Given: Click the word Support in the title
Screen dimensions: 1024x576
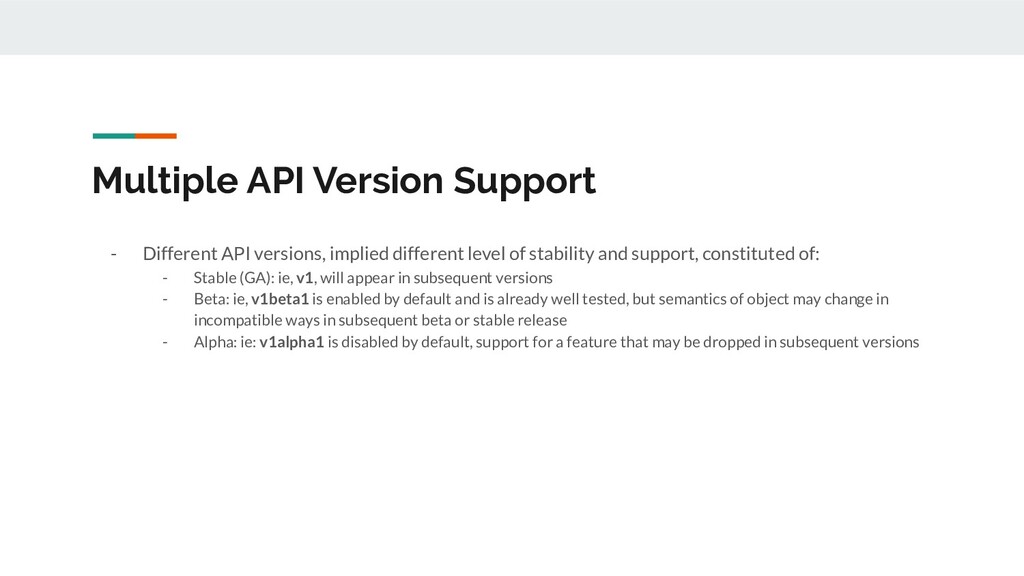Looking at the screenshot, I should (524, 182).
